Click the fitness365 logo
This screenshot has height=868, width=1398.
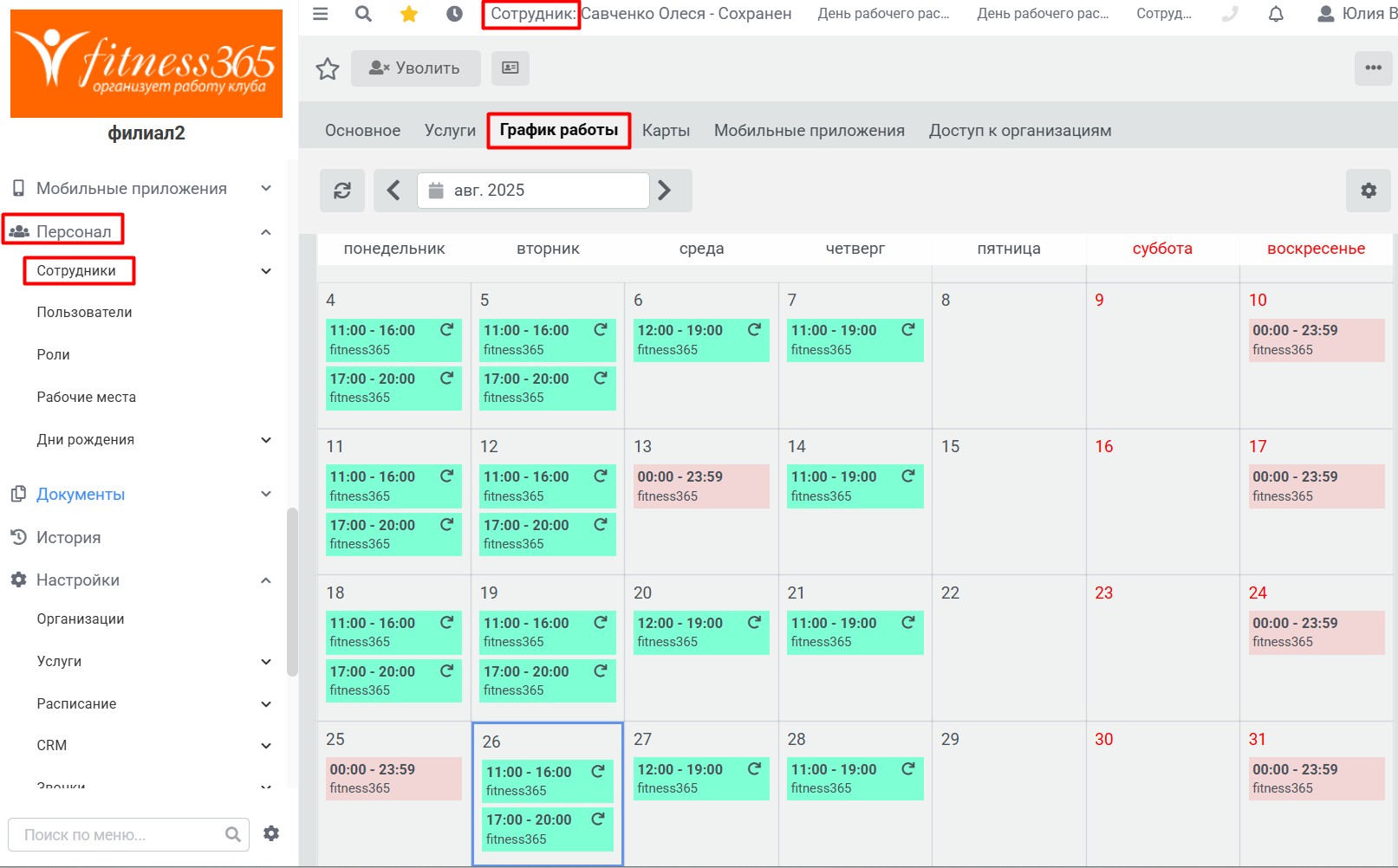click(x=146, y=63)
